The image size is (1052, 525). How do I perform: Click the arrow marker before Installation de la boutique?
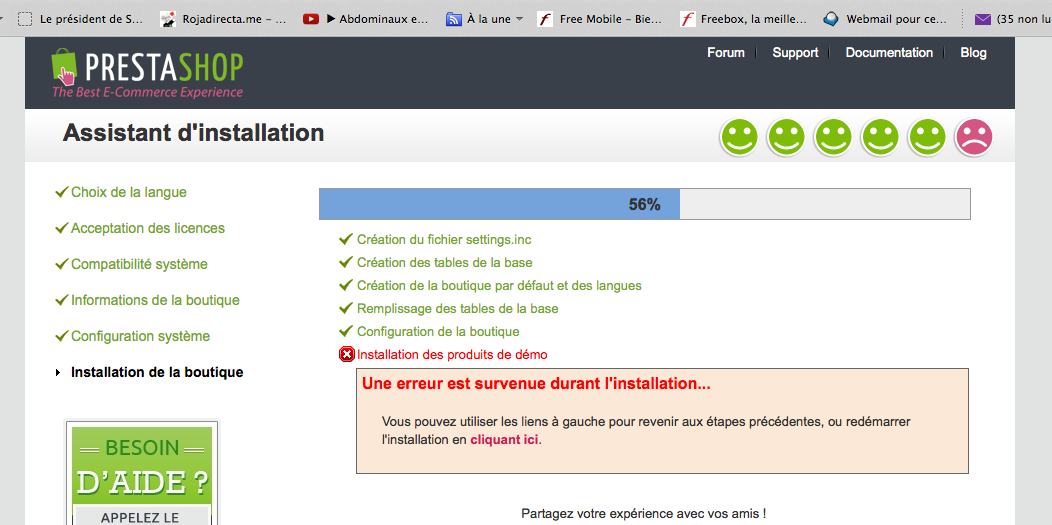58,372
